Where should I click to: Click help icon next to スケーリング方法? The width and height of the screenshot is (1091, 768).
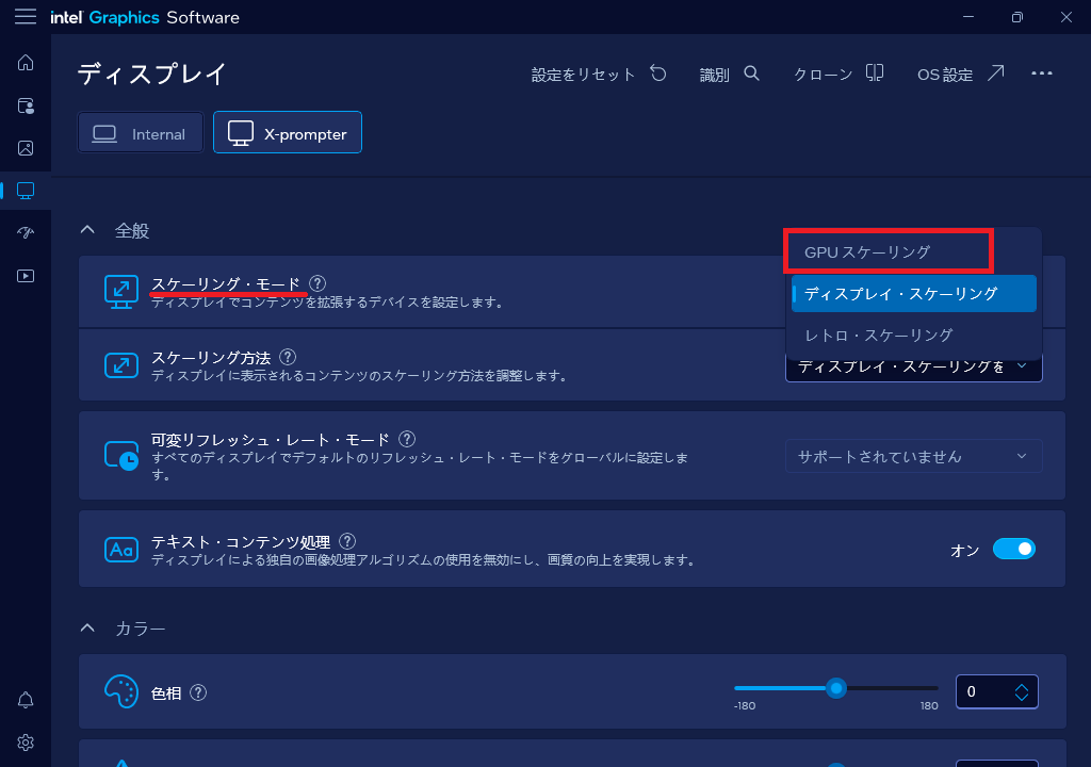tap(287, 357)
